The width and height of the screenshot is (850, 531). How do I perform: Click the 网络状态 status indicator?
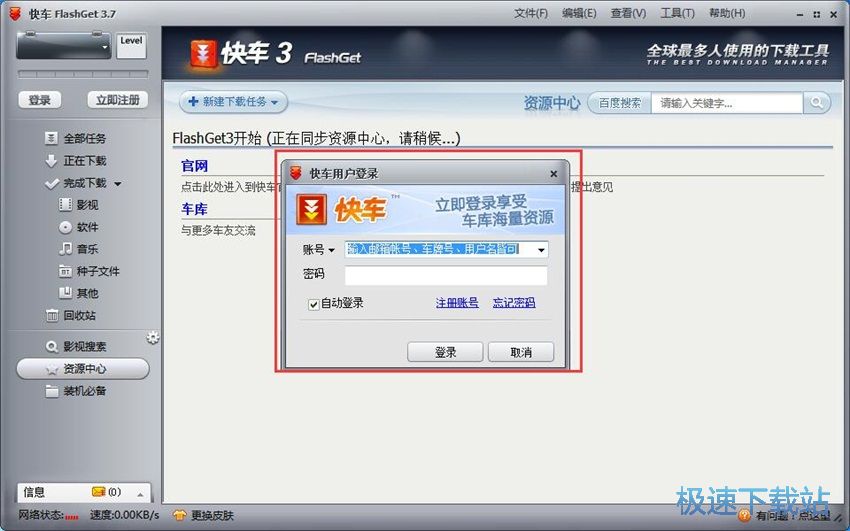[48, 515]
